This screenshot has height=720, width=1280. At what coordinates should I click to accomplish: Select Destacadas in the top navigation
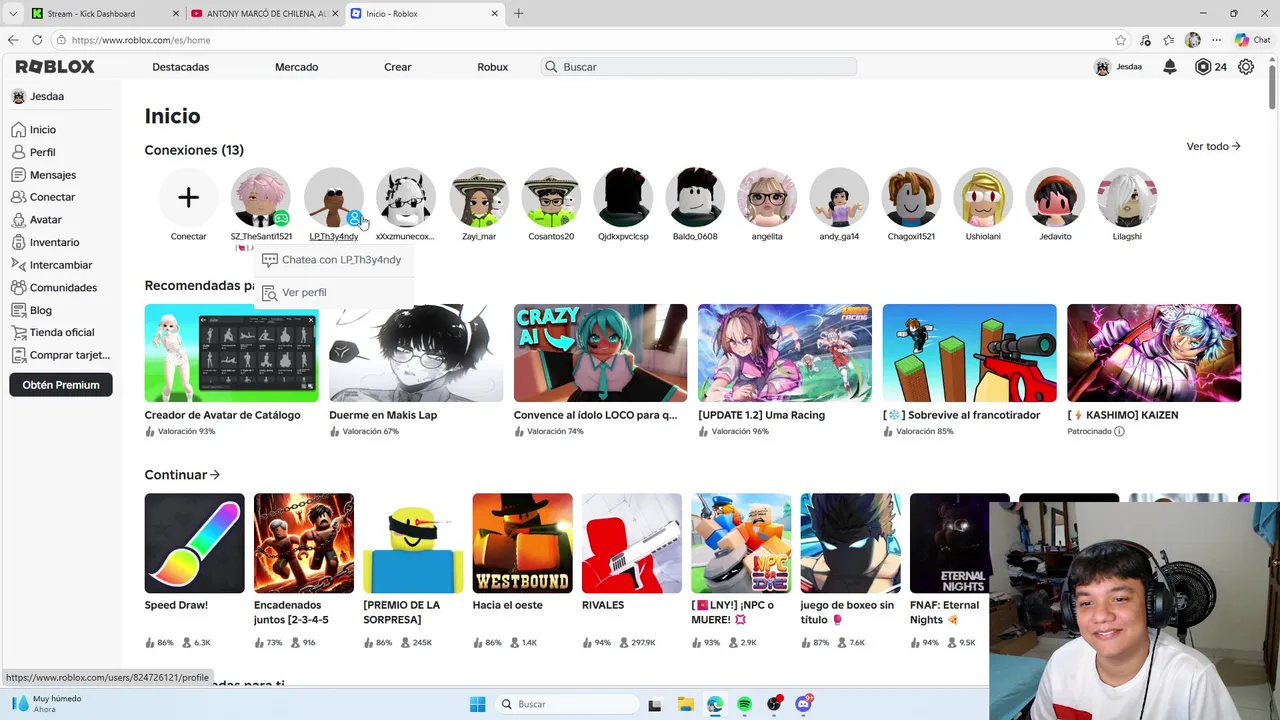click(x=180, y=67)
